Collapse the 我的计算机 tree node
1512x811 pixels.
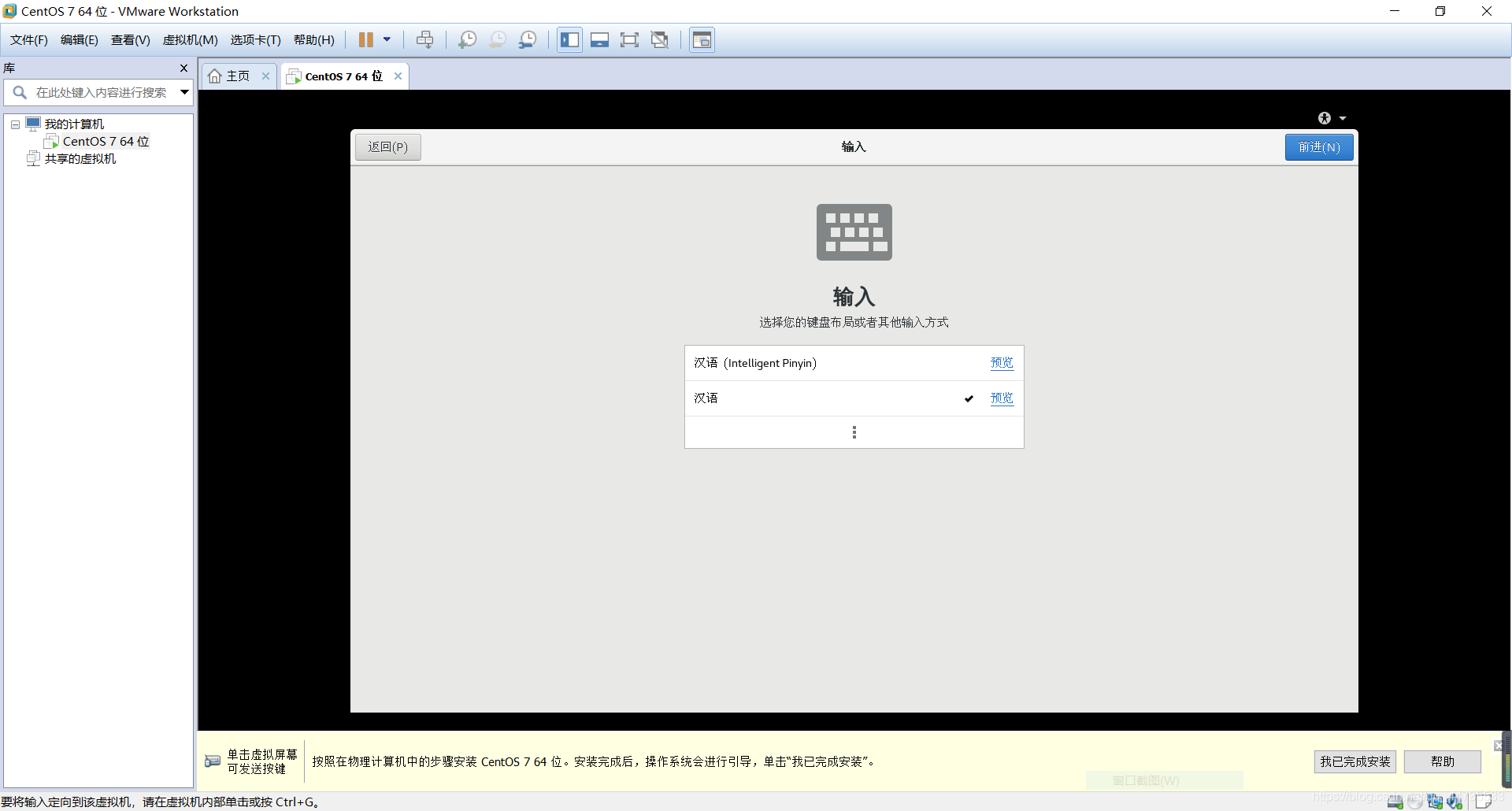[x=15, y=124]
